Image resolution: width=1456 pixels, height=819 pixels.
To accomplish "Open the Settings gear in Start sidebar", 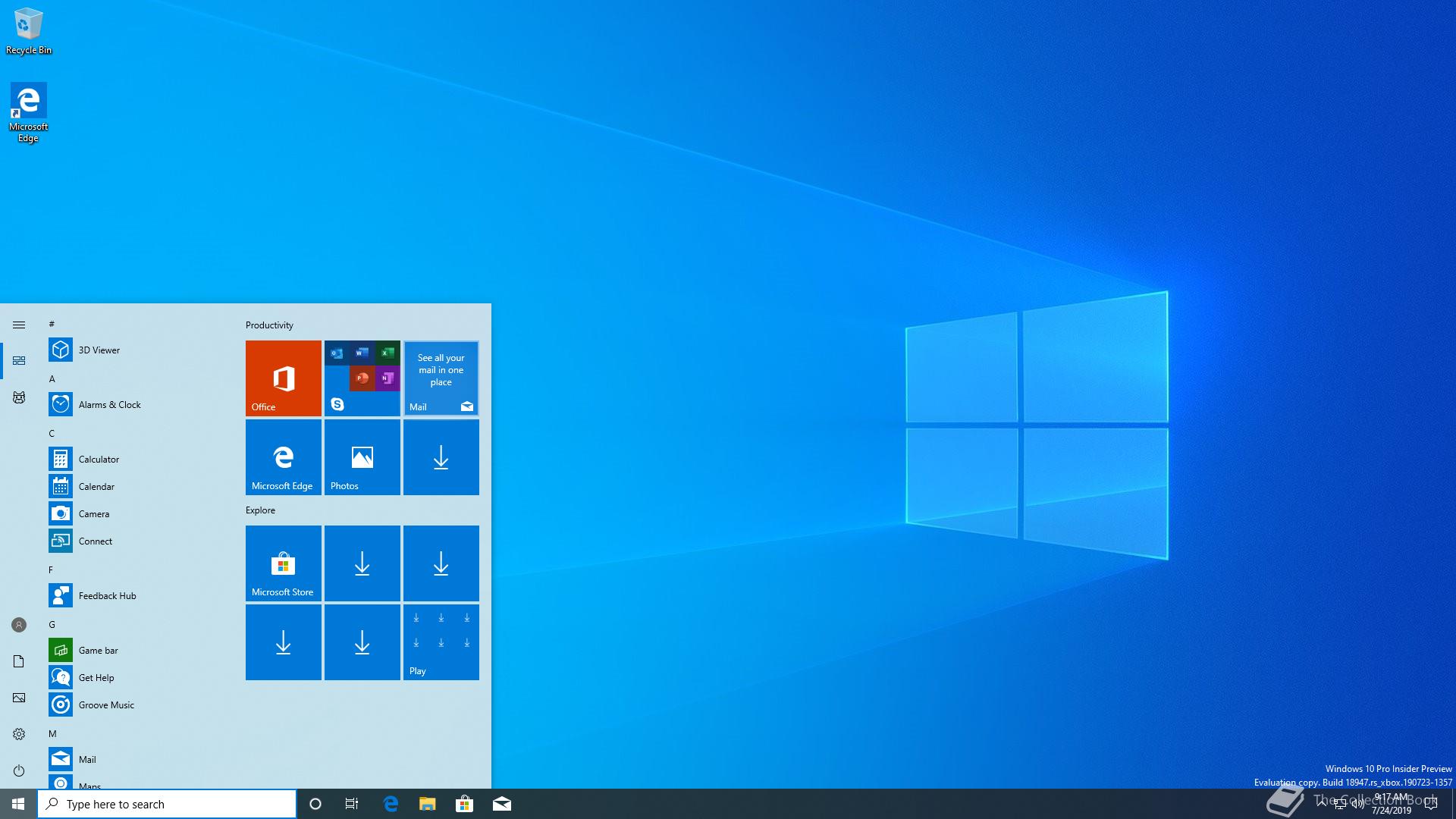I will [x=19, y=734].
